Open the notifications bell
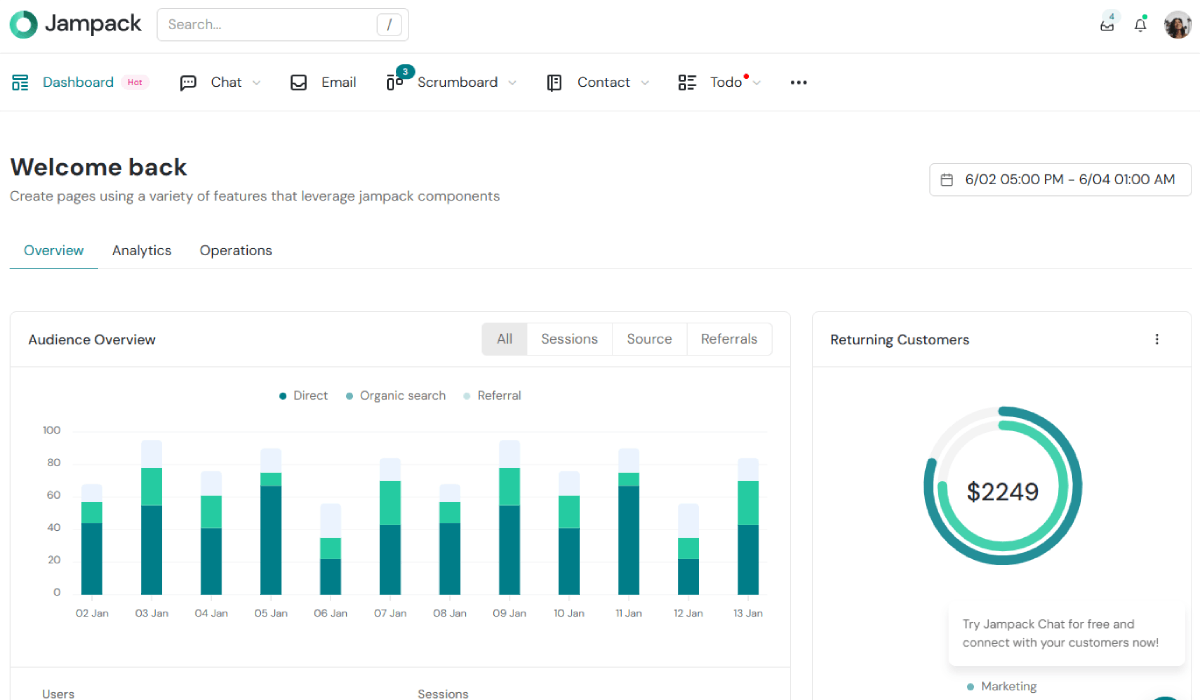The image size is (1200, 700). pos(1140,25)
